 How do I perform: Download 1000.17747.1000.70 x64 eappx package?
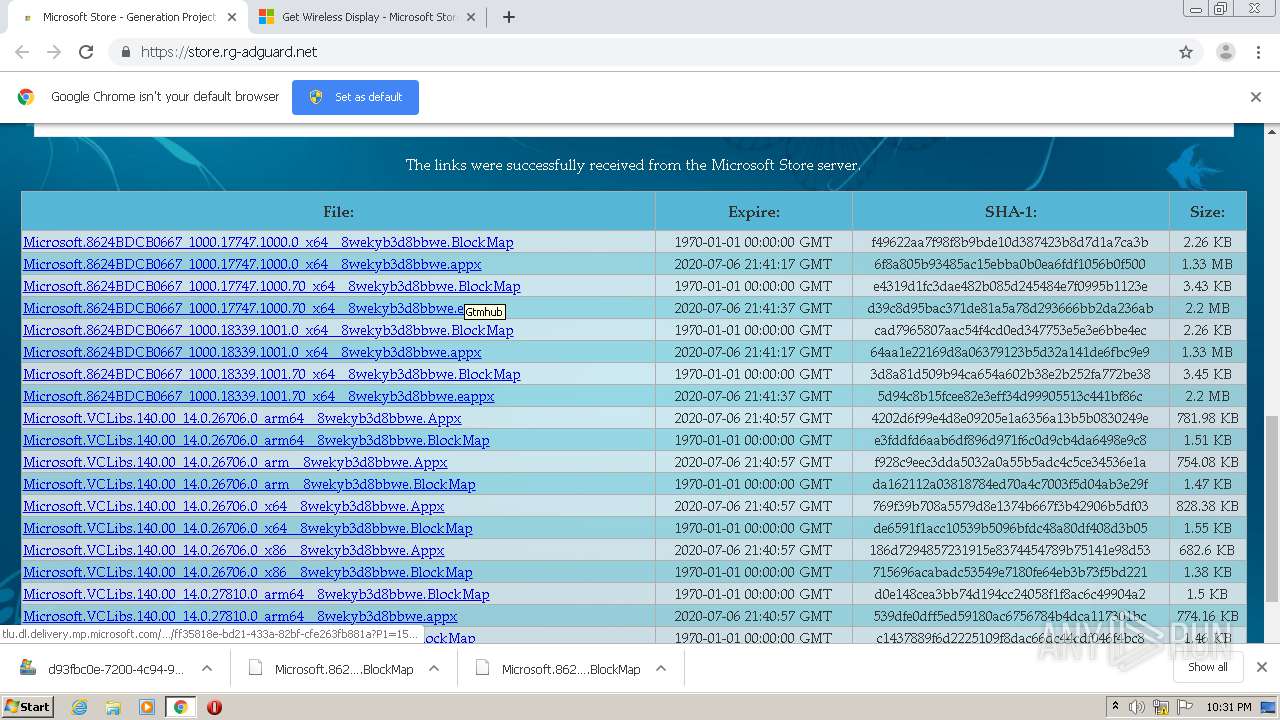pyautogui.click(x=244, y=308)
